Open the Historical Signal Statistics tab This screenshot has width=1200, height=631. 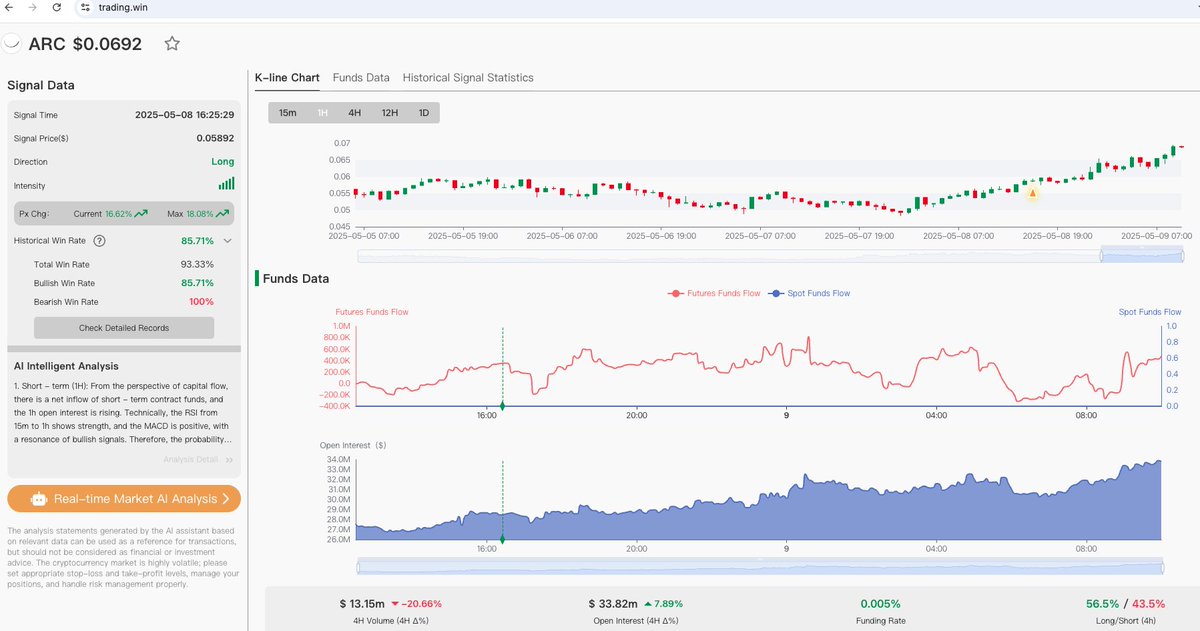click(468, 77)
